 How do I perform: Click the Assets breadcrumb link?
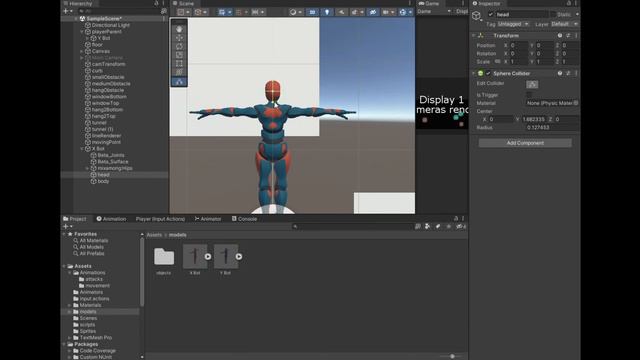[154, 235]
